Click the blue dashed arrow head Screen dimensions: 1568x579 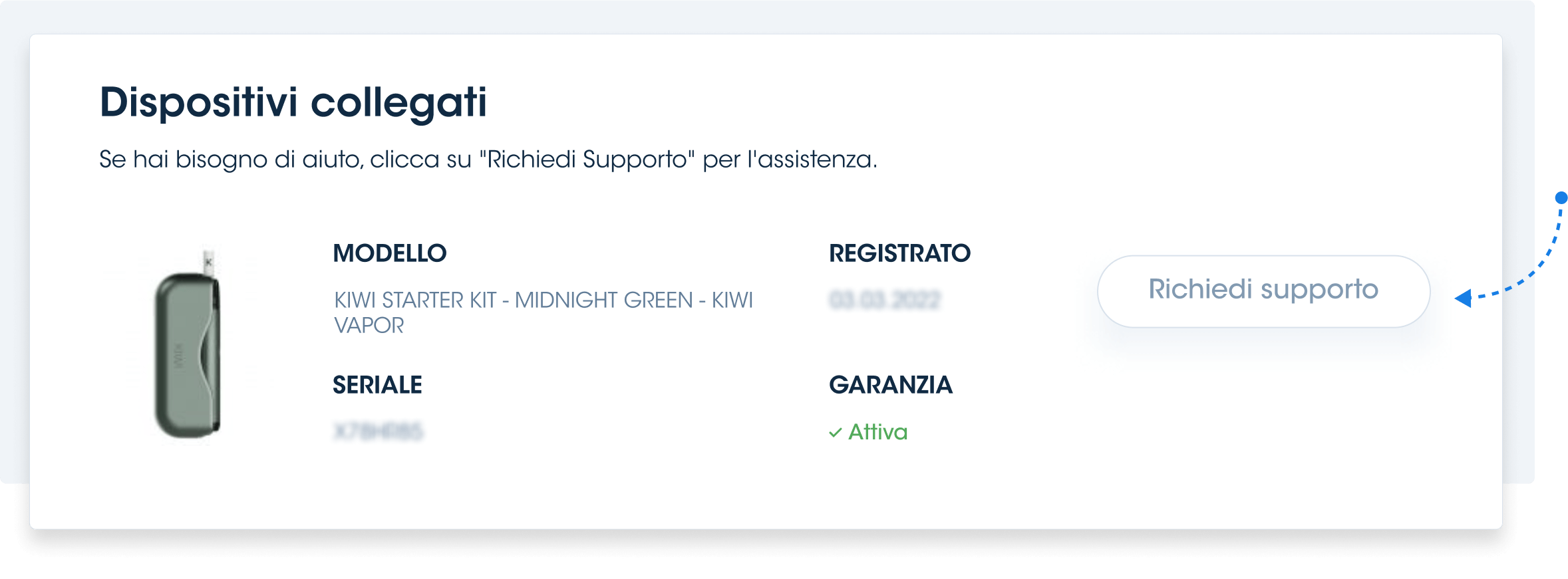(x=1463, y=298)
